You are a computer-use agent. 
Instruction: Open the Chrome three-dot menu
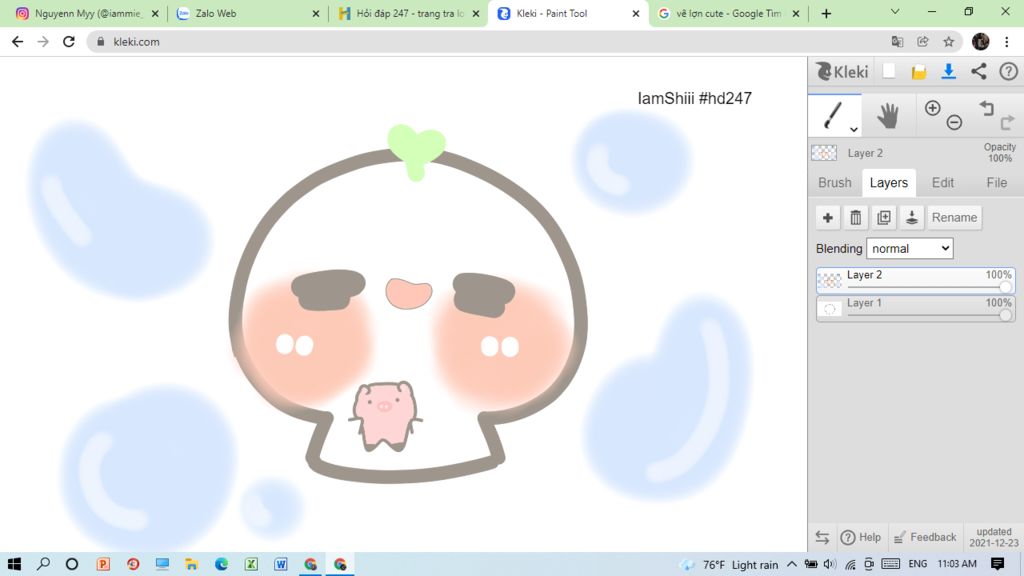pos(1007,41)
